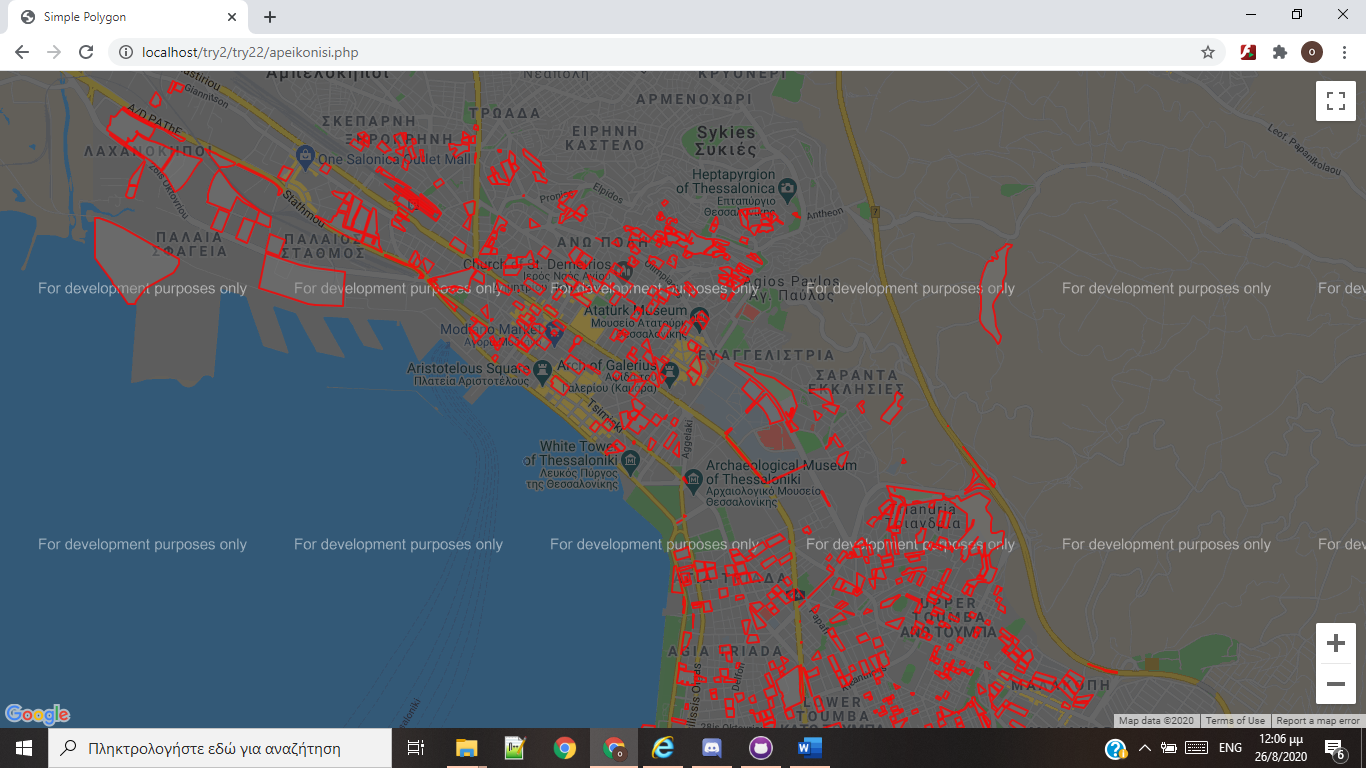Image resolution: width=1366 pixels, height=768 pixels.
Task: Open the clock showing 26/8/2020
Action: pos(1281,748)
